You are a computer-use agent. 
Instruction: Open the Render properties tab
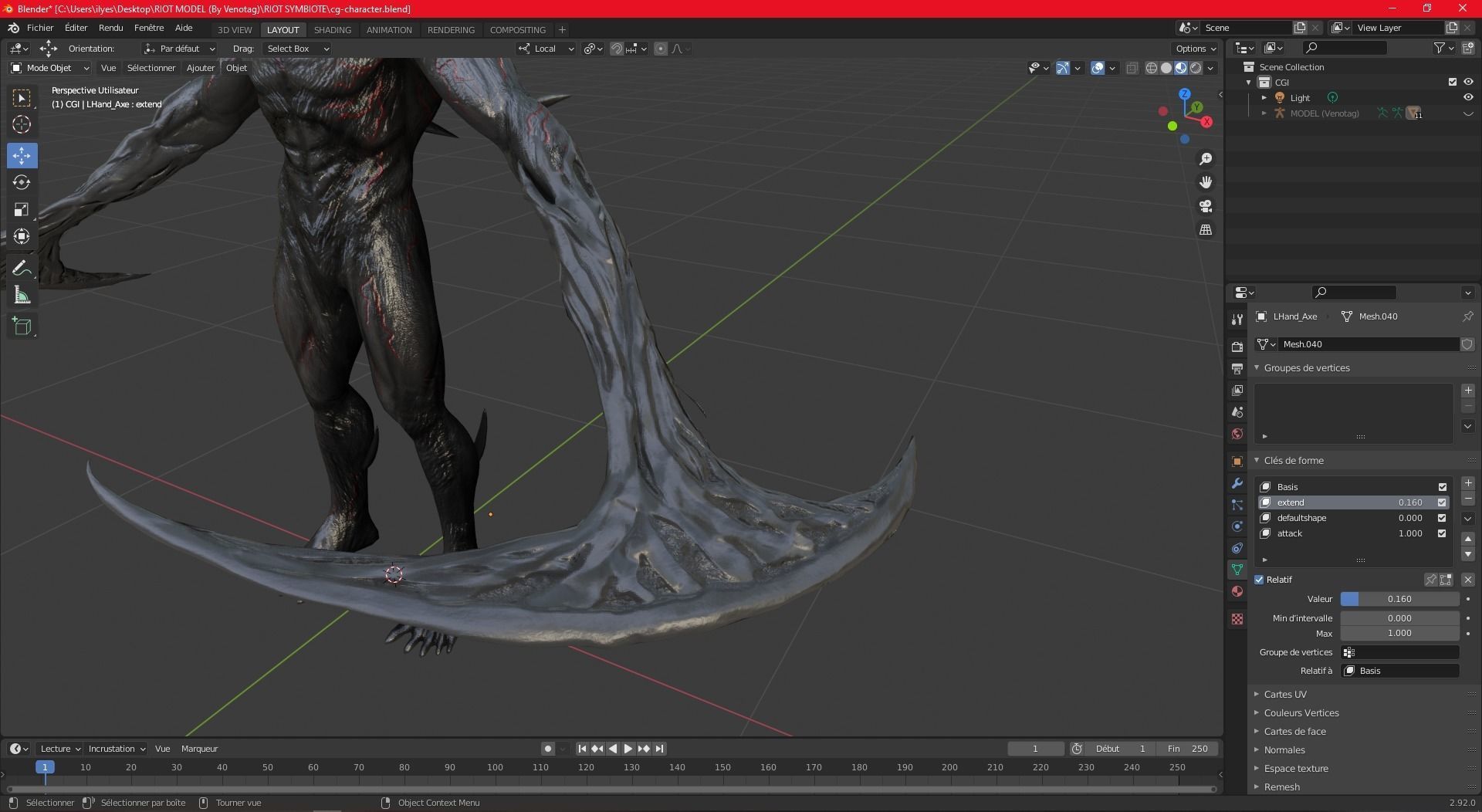click(x=1237, y=347)
